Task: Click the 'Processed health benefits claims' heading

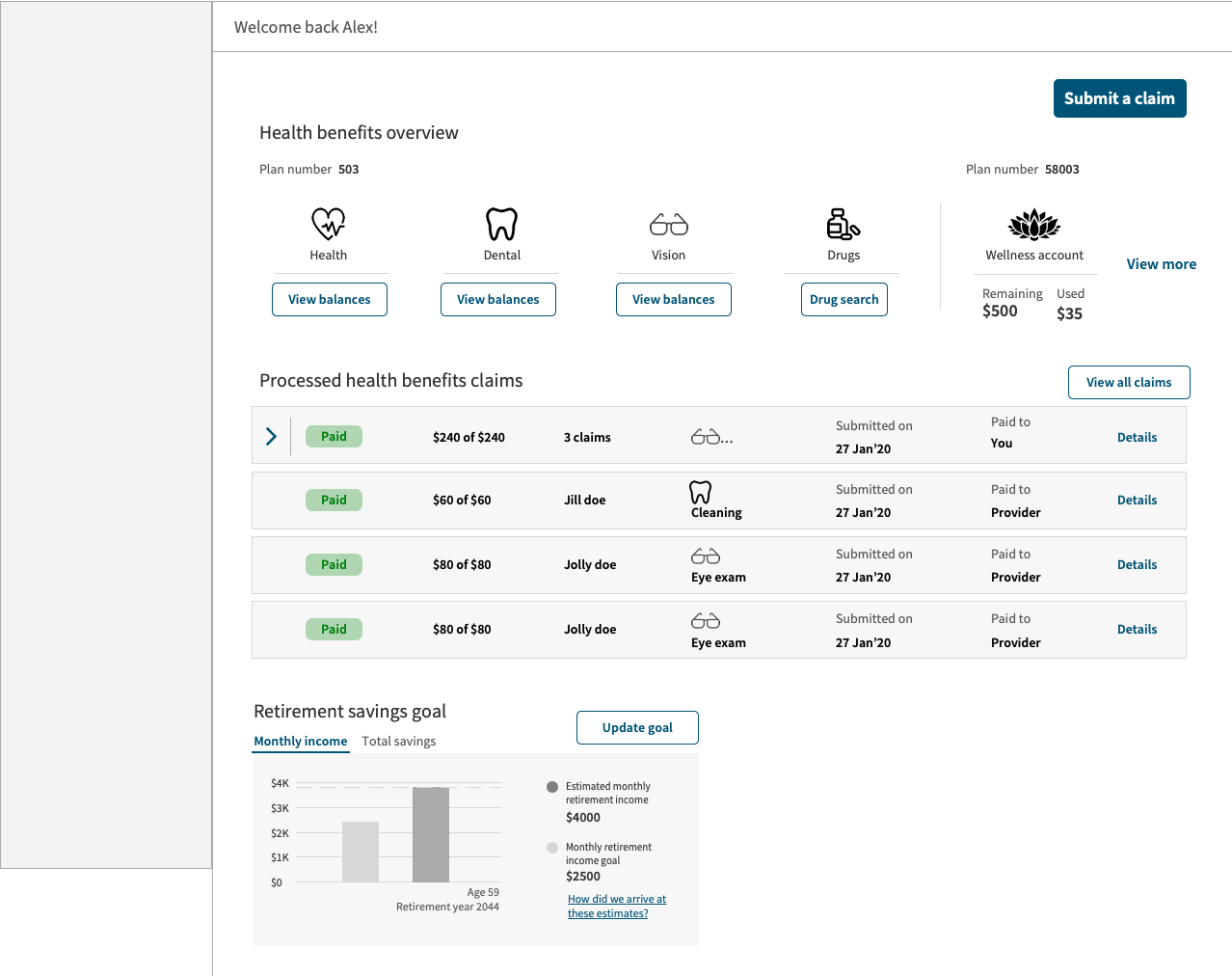Action: point(390,381)
